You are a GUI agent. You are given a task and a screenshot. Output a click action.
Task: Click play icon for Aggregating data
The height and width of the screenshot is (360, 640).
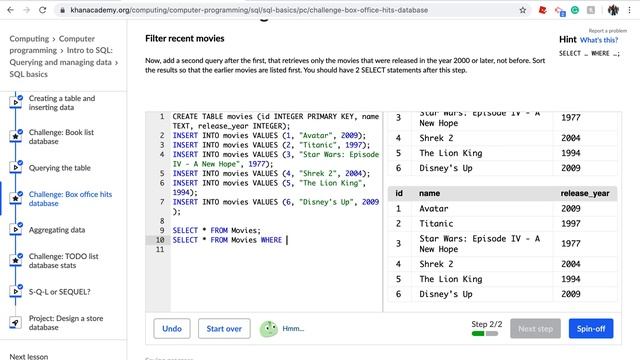click(16, 229)
